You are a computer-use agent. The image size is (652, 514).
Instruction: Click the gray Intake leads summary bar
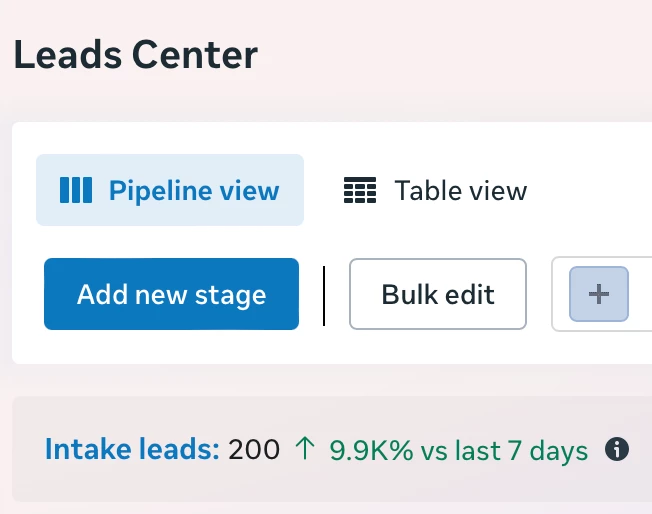pos(332,449)
